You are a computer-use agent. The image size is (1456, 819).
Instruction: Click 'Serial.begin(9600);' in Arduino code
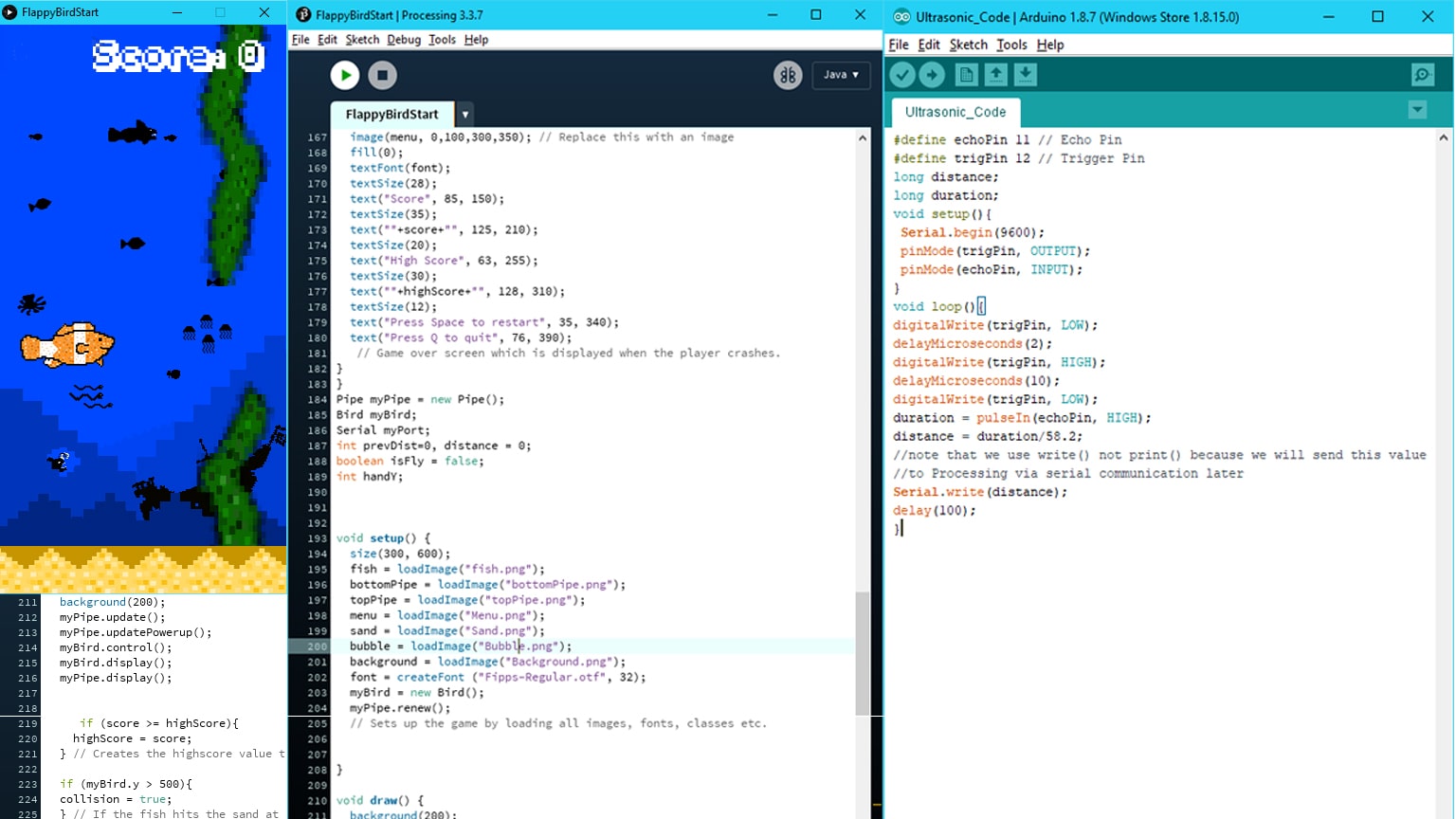pyautogui.click(x=973, y=232)
